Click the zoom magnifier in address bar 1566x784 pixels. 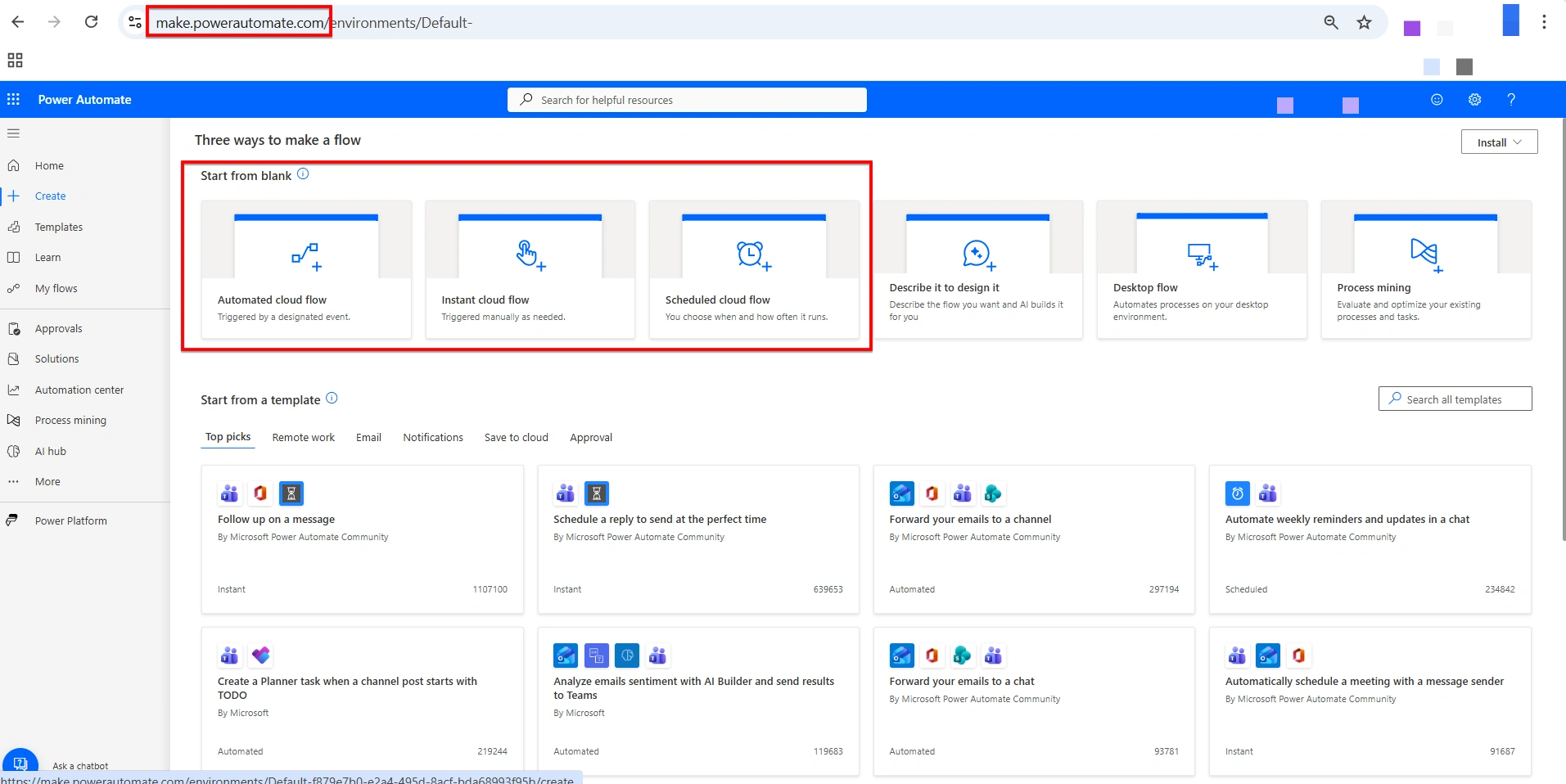1331,23
